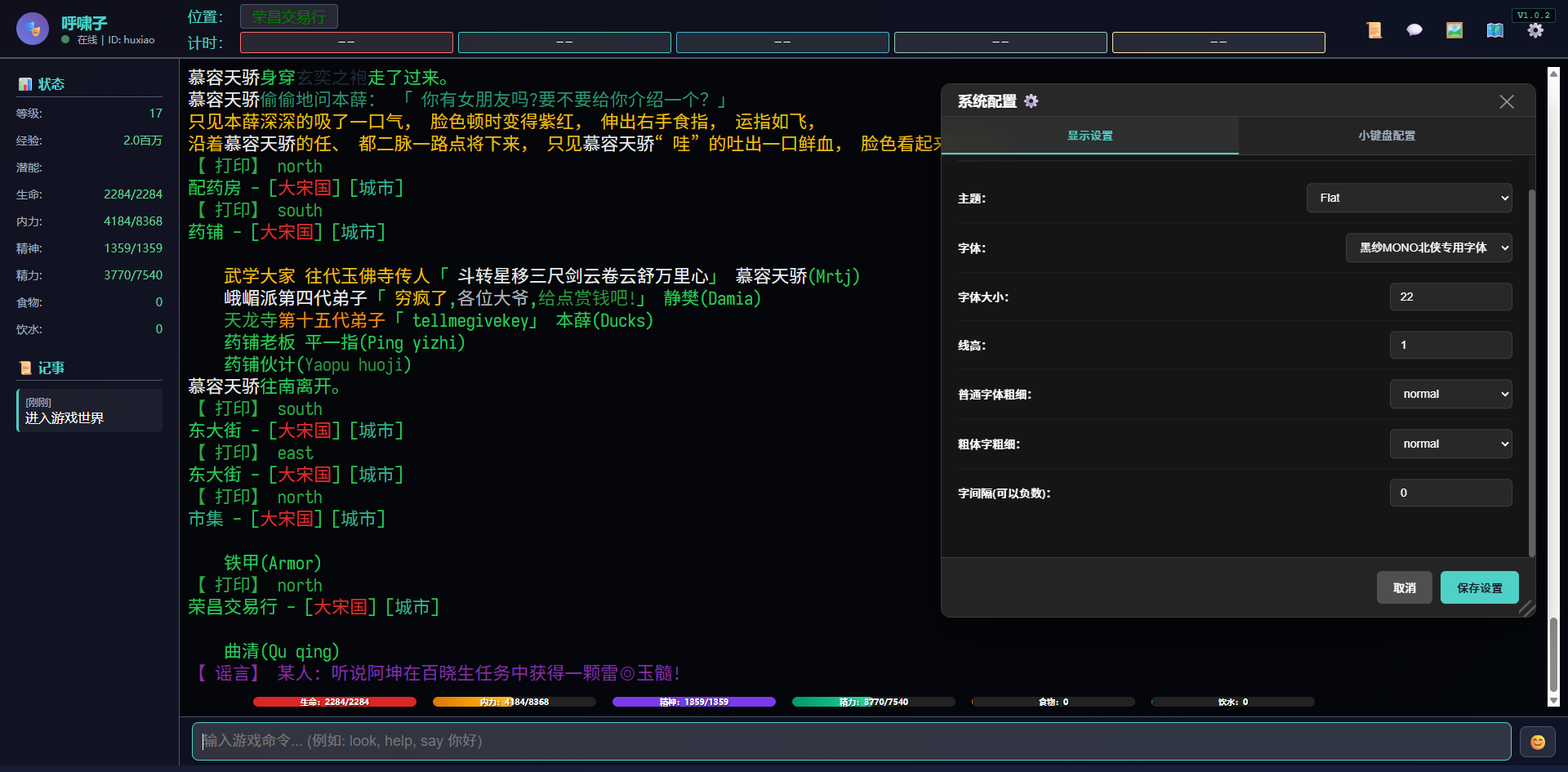The width and height of the screenshot is (1568, 772).
Task: Click the game command input field
Action: [849, 741]
